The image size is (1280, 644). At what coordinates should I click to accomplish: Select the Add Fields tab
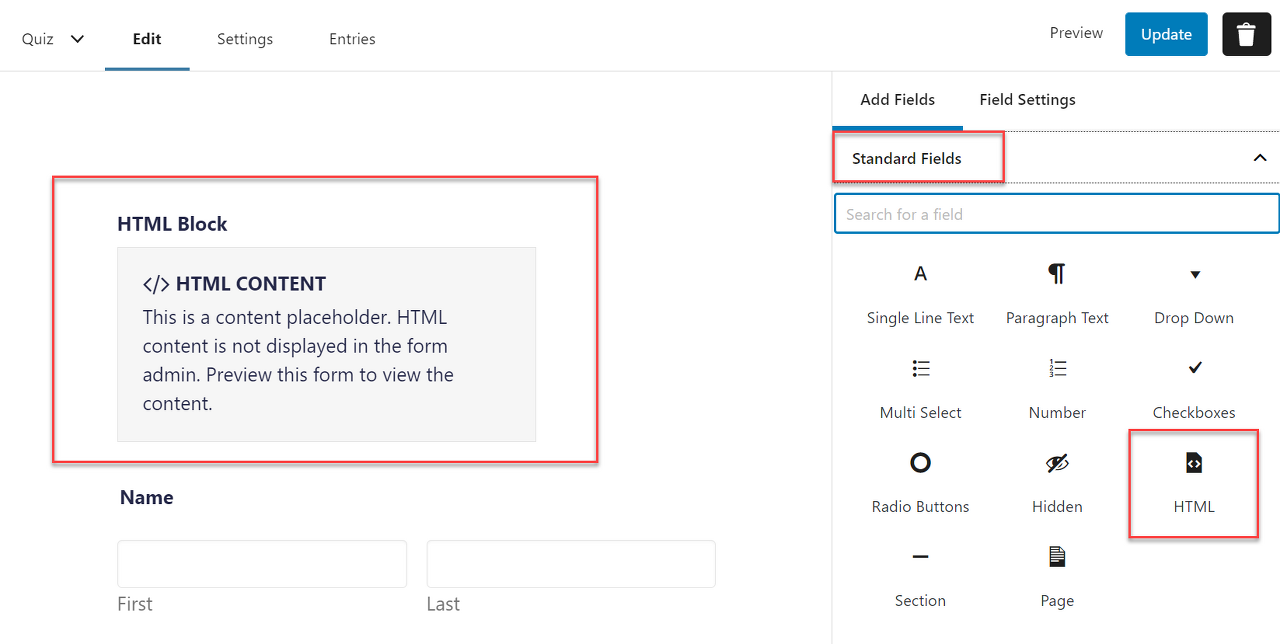(x=898, y=100)
